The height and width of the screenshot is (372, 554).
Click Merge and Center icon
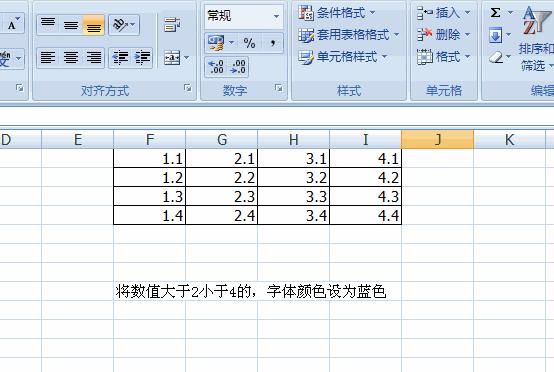[172, 58]
